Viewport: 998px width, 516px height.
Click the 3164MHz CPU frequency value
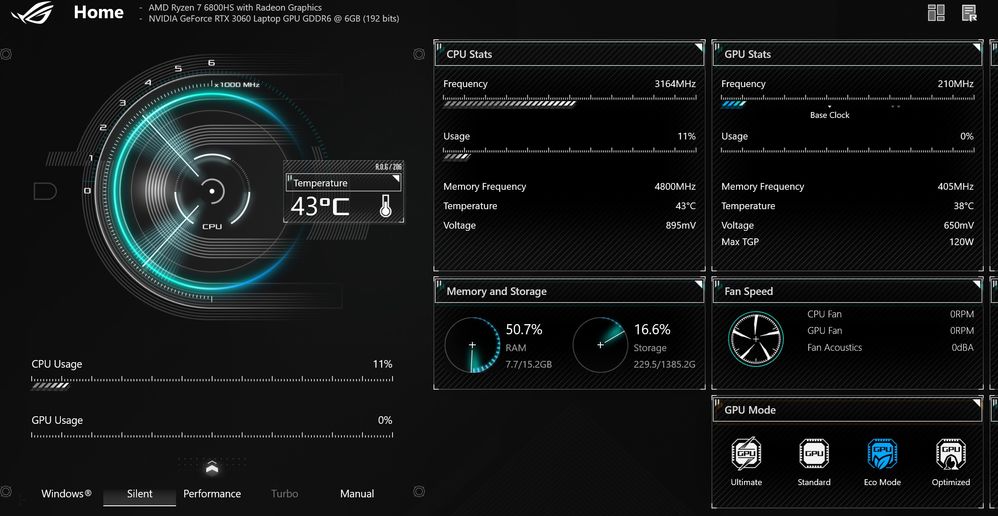(x=675, y=84)
